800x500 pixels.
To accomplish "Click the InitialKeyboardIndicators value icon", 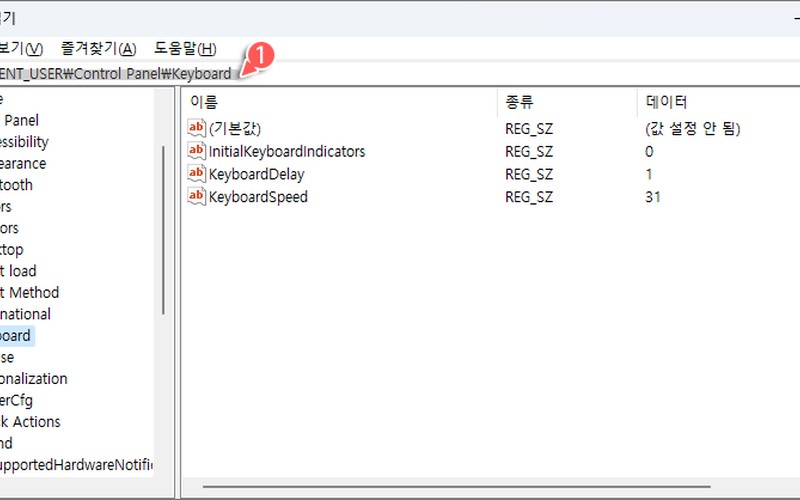I will (x=196, y=151).
